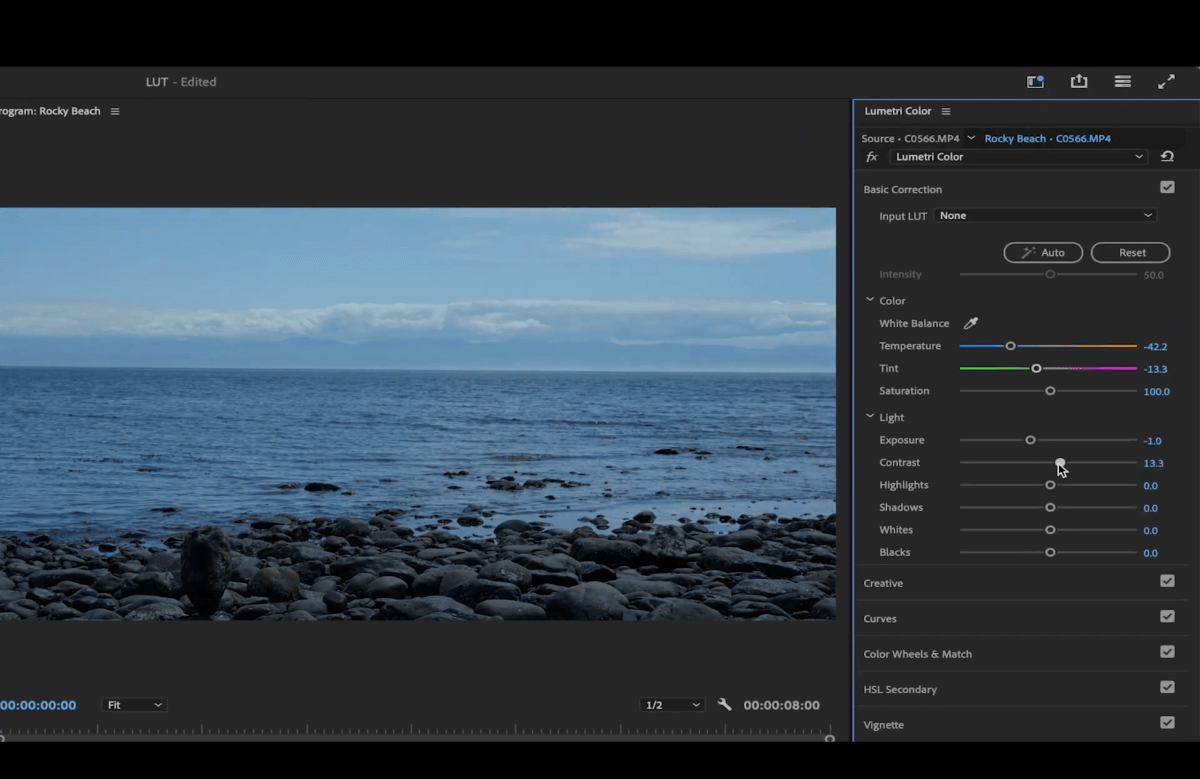
Task: Click the Shadows slider handle
Action: point(1050,507)
